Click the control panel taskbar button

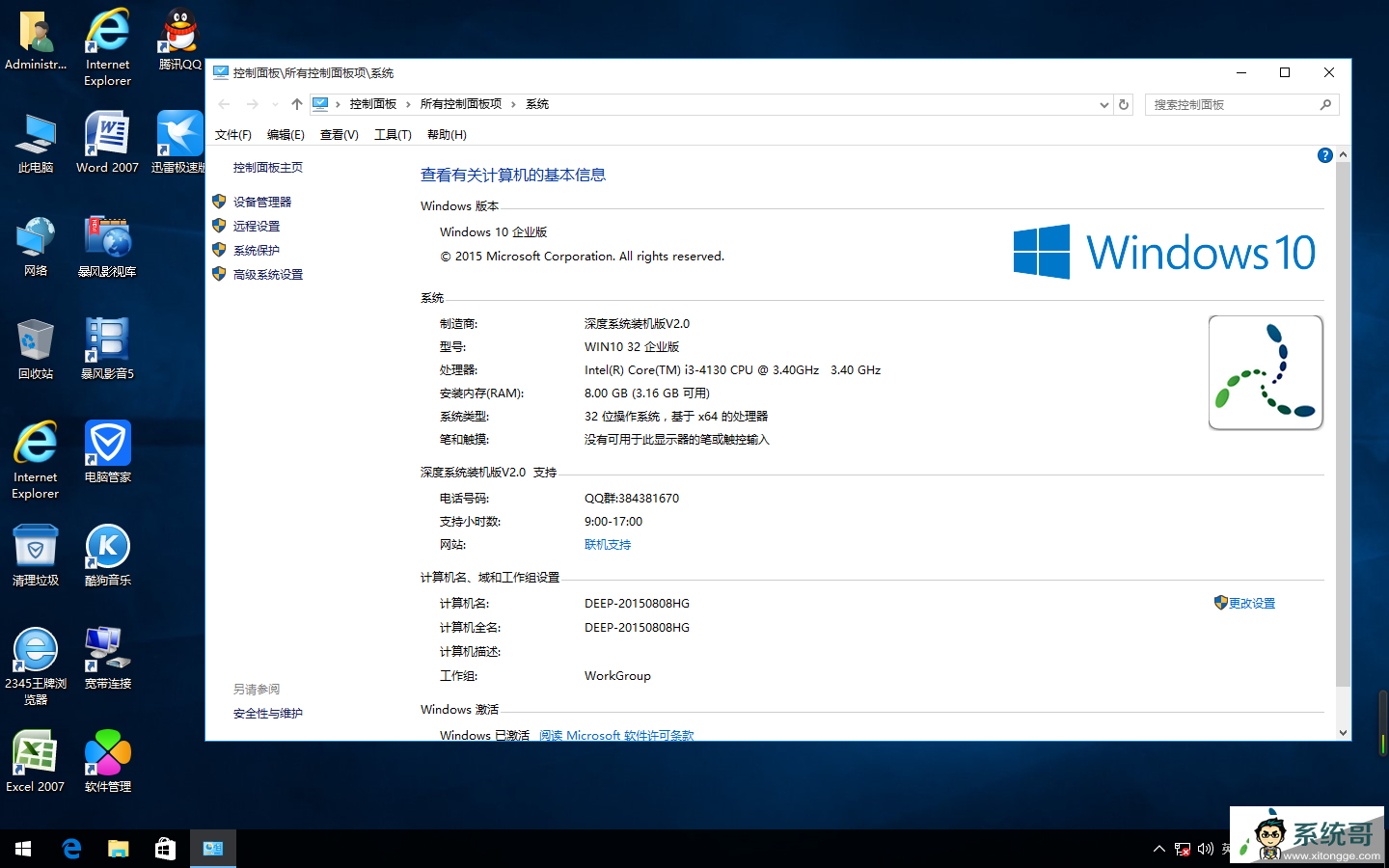point(213,849)
